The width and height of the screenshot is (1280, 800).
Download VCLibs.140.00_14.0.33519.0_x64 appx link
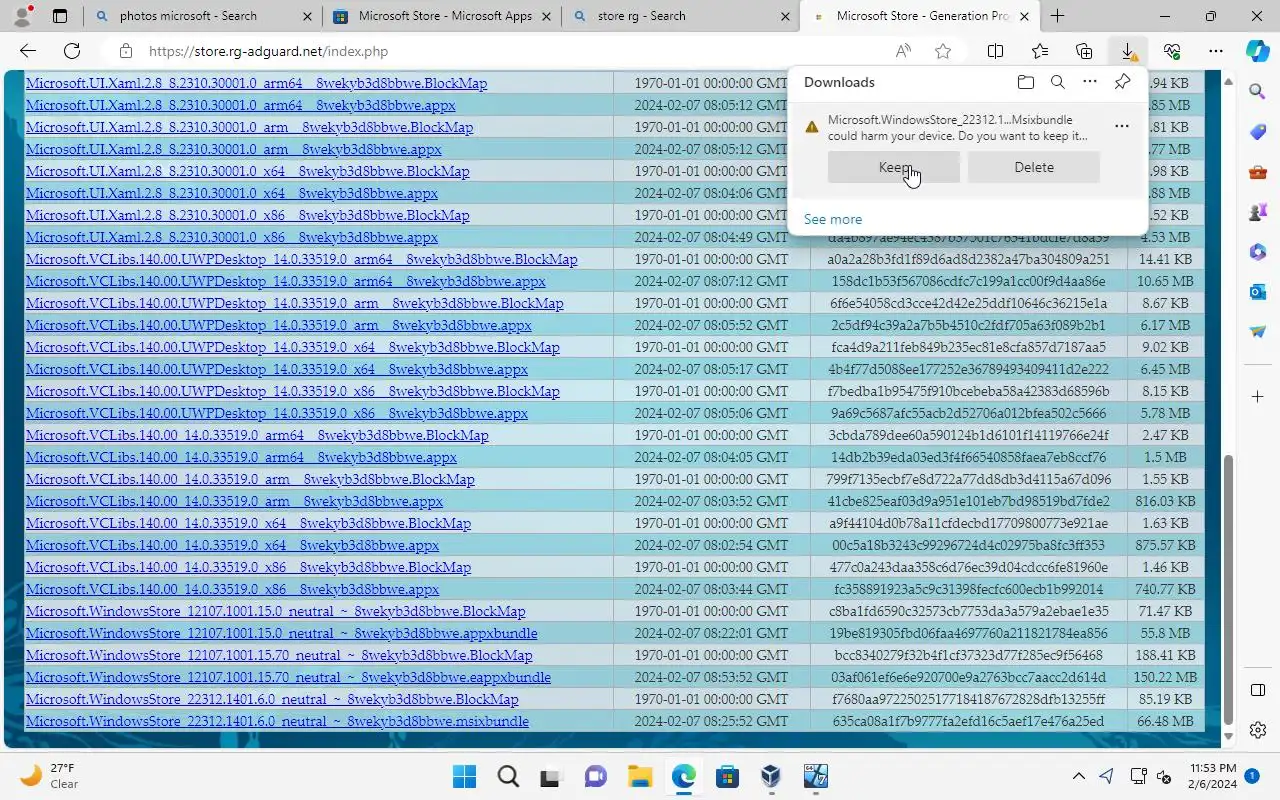pyautogui.click(x=232, y=545)
